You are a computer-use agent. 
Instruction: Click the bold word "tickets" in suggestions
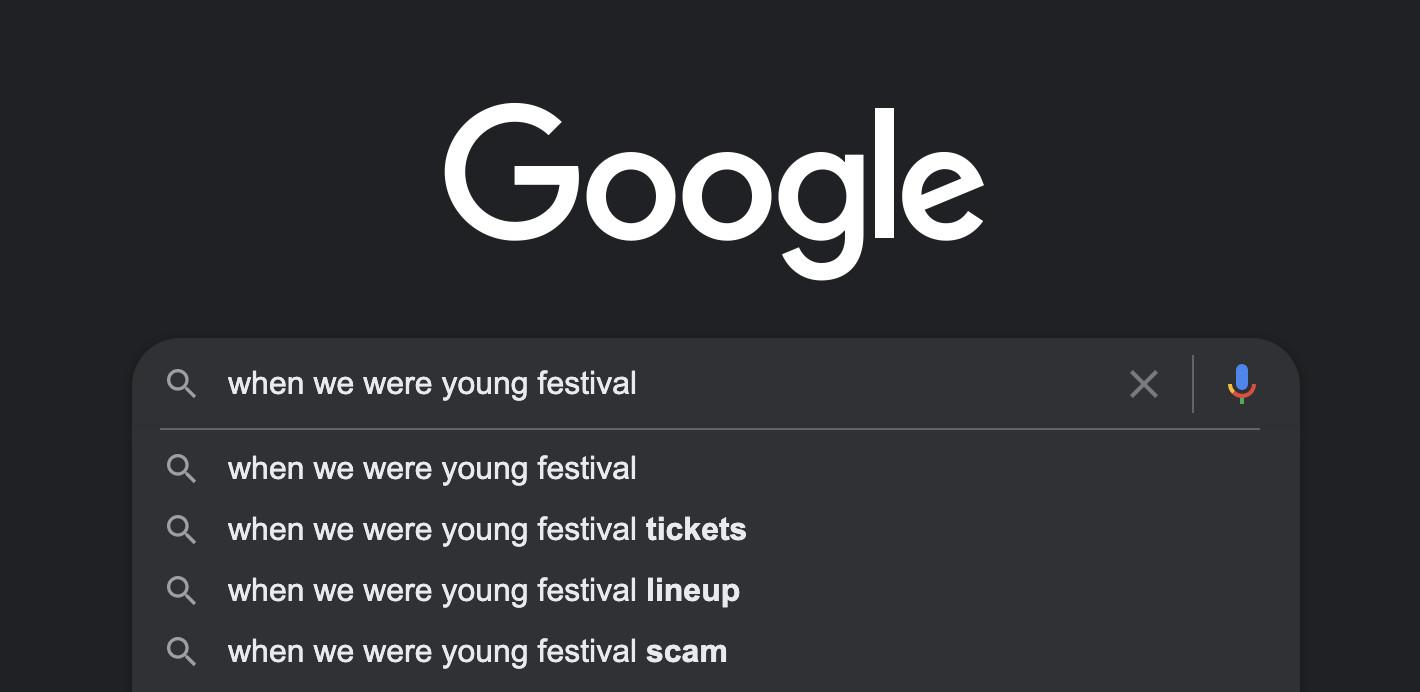tap(696, 530)
